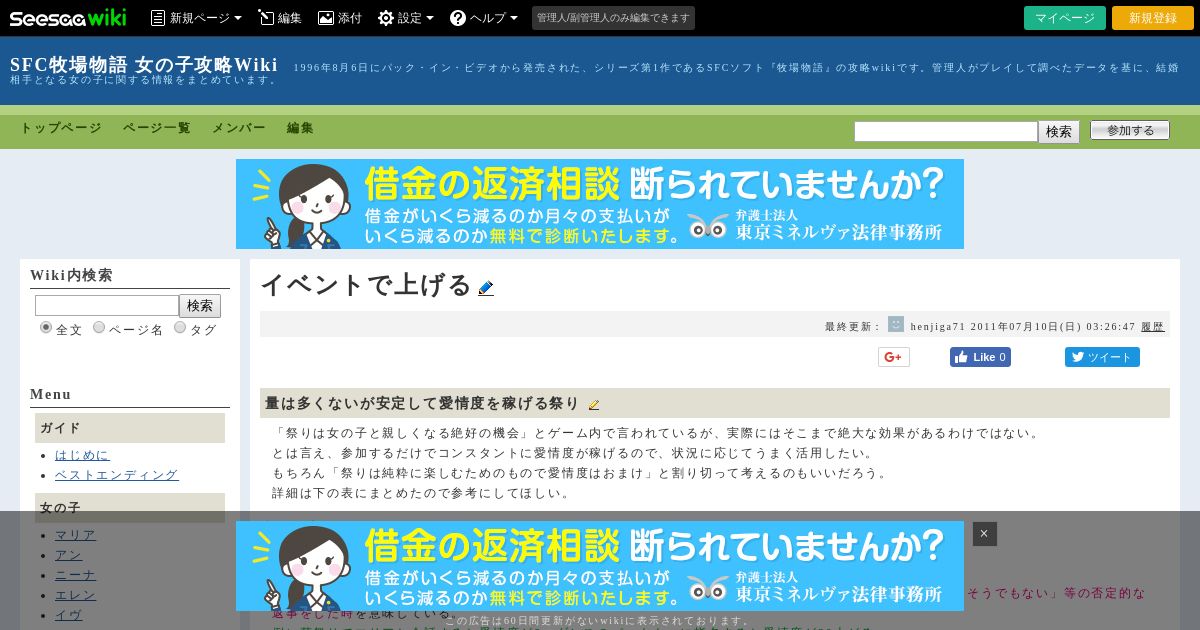Screen dimensions: 1200x630
Task: Open the はじめに sidebar link
Action: pos(82,455)
